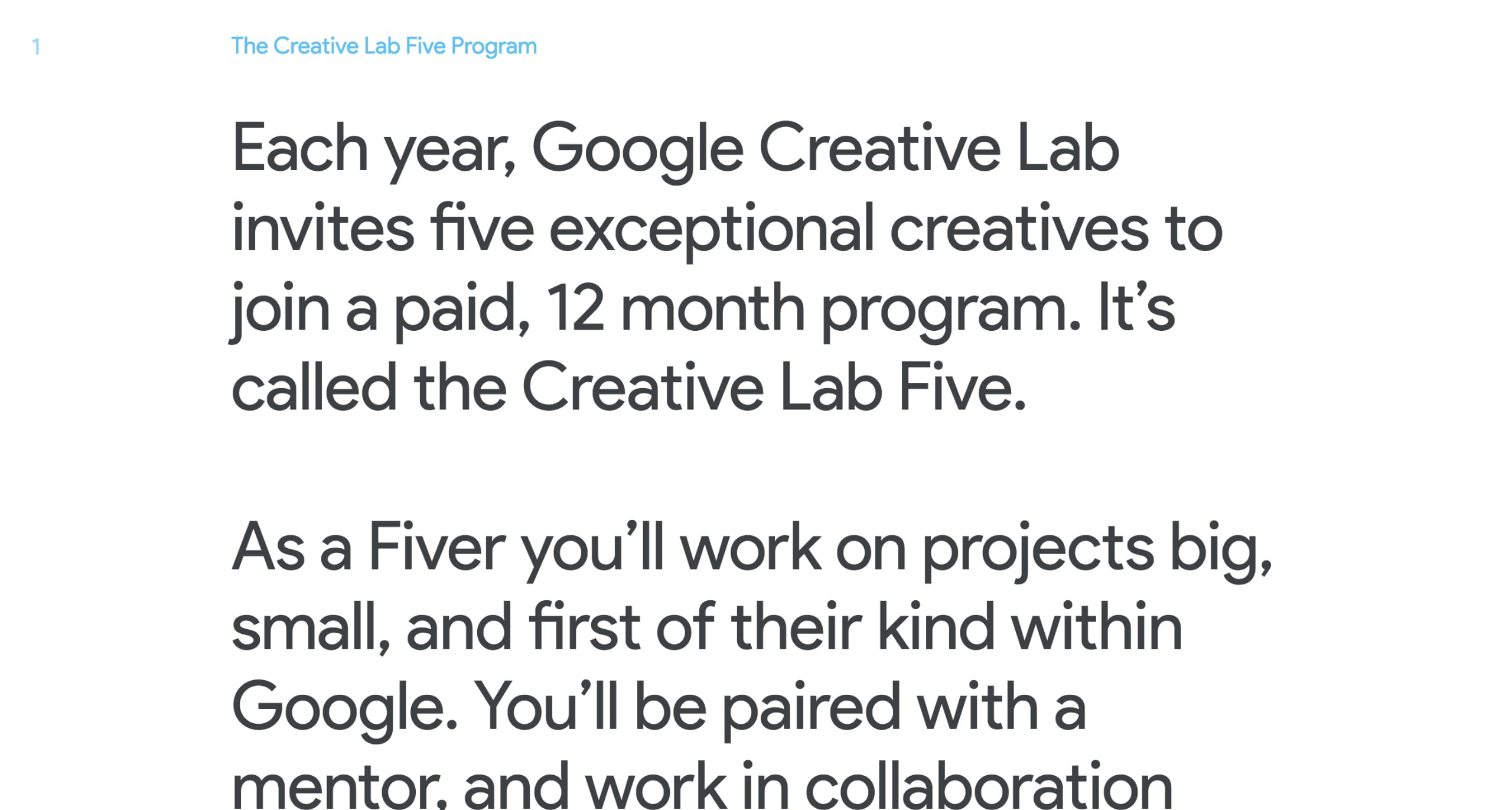1512x810 pixels.
Task: Click 'Creative Lab Five.' ending the first paragraph
Action: 774,388
